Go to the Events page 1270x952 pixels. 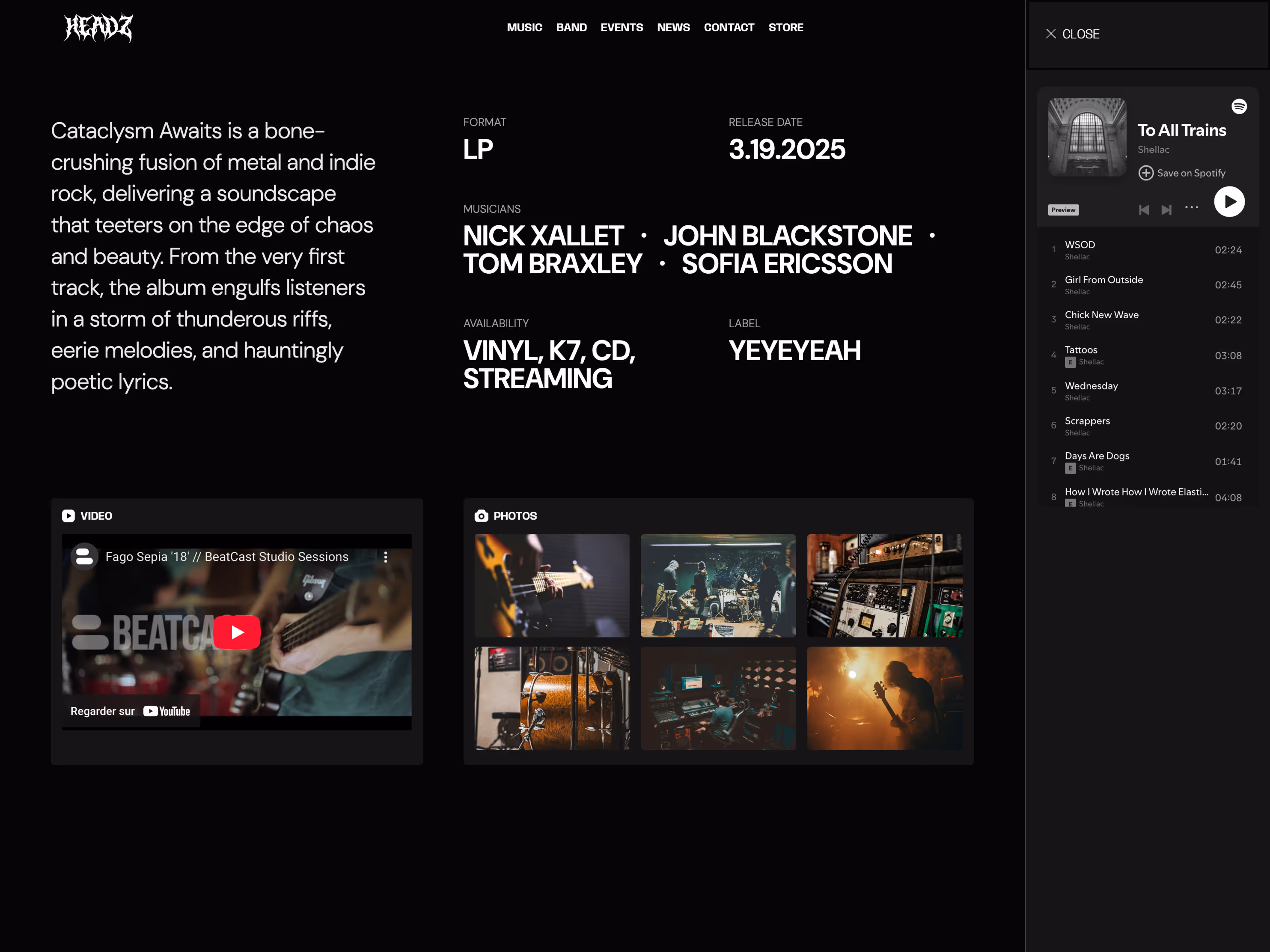click(621, 27)
